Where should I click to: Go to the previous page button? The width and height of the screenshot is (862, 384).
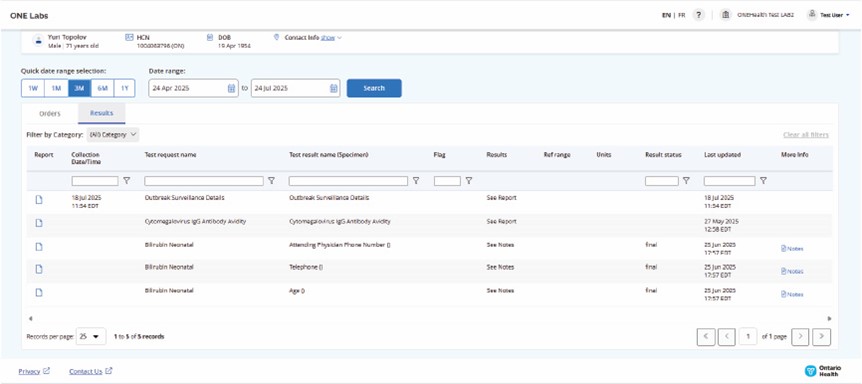point(727,337)
